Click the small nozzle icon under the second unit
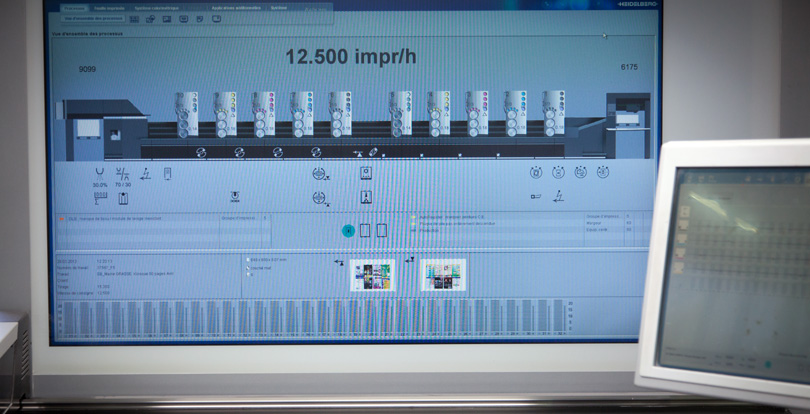 point(235,197)
